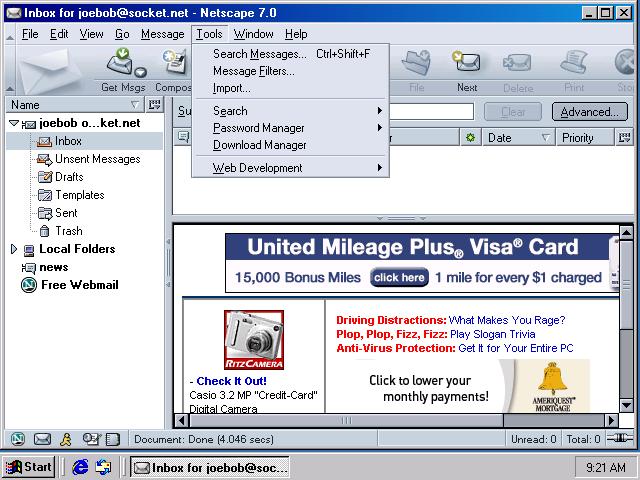
Task: Open Composer icon in component bar
Action: click(91, 439)
